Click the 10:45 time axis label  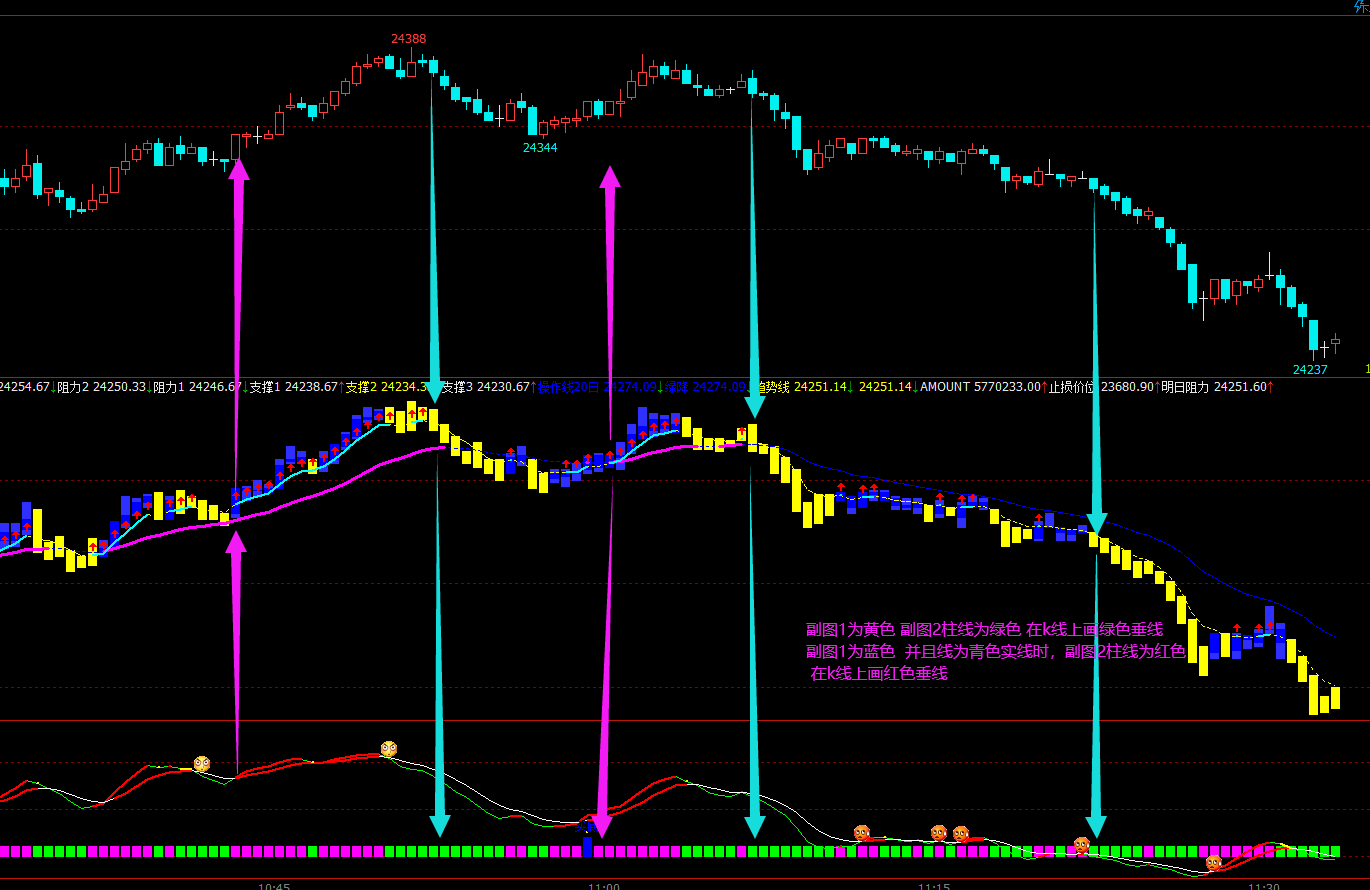coord(274,886)
